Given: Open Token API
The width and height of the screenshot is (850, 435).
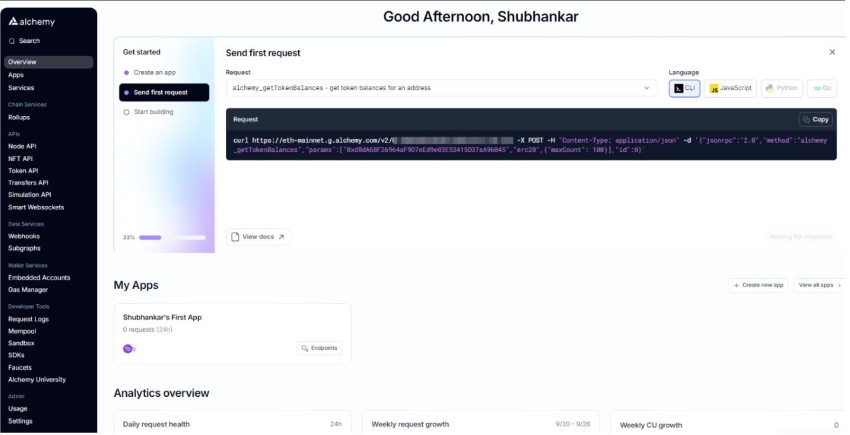Looking at the screenshot, I should point(23,170).
